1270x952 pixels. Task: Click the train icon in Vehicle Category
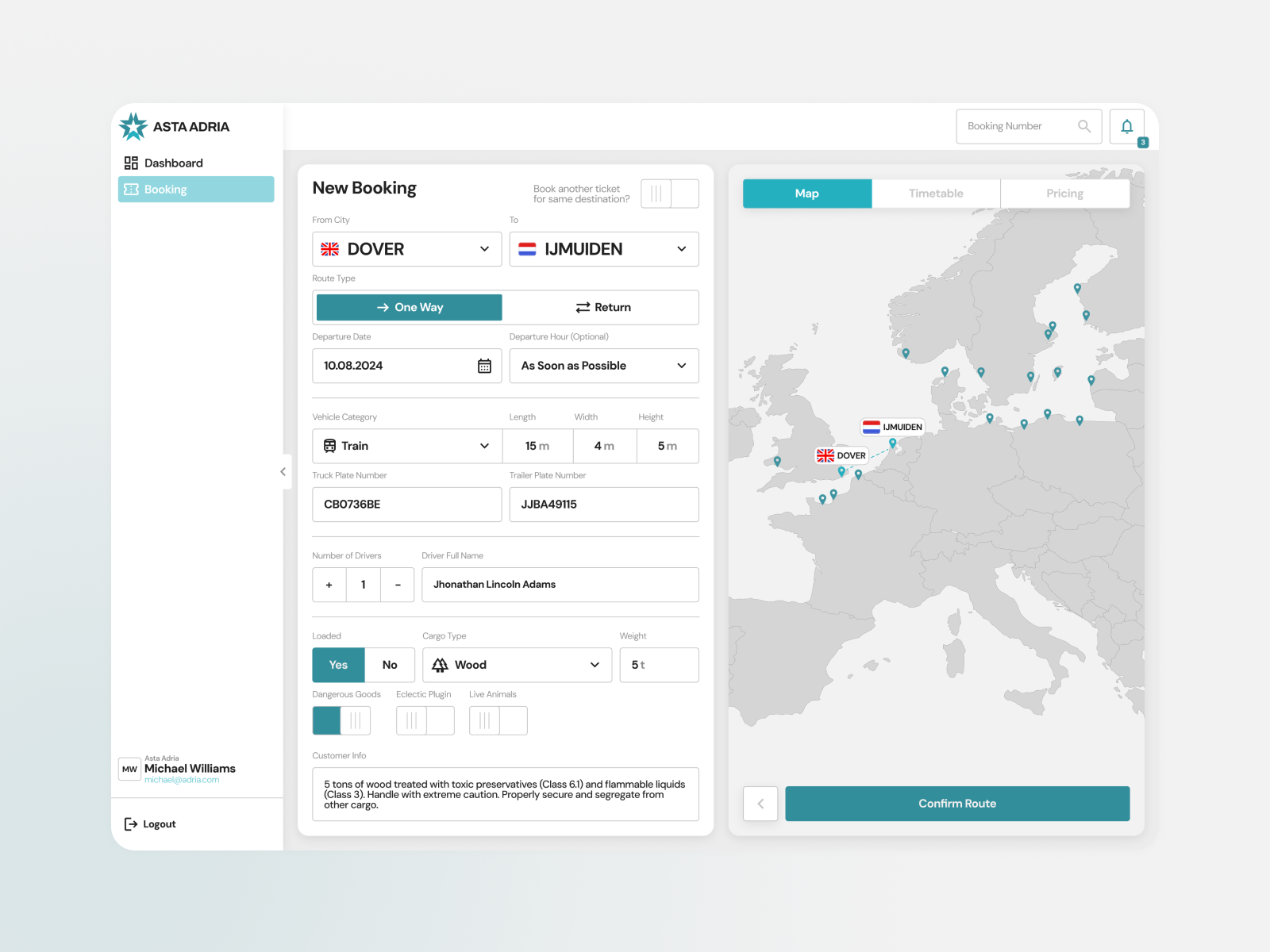click(329, 446)
